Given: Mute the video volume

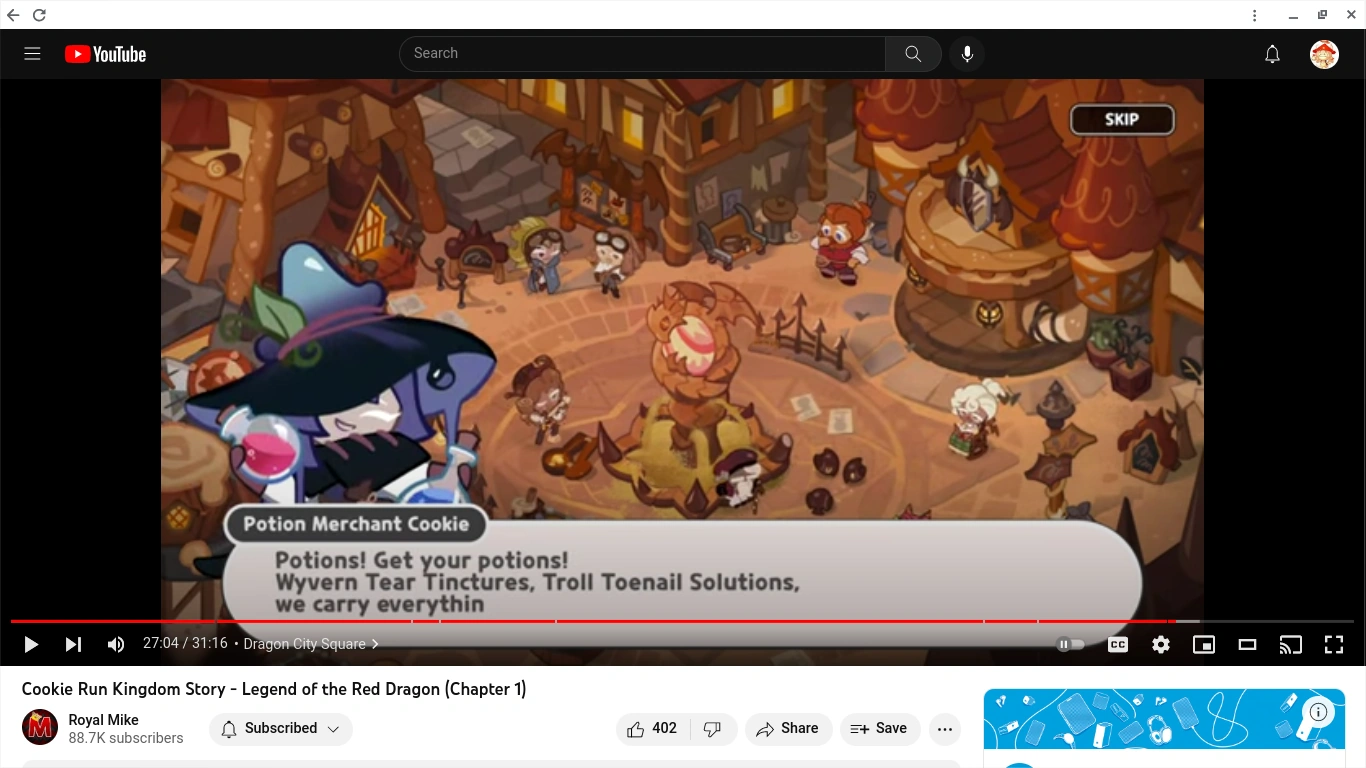Looking at the screenshot, I should [116, 645].
